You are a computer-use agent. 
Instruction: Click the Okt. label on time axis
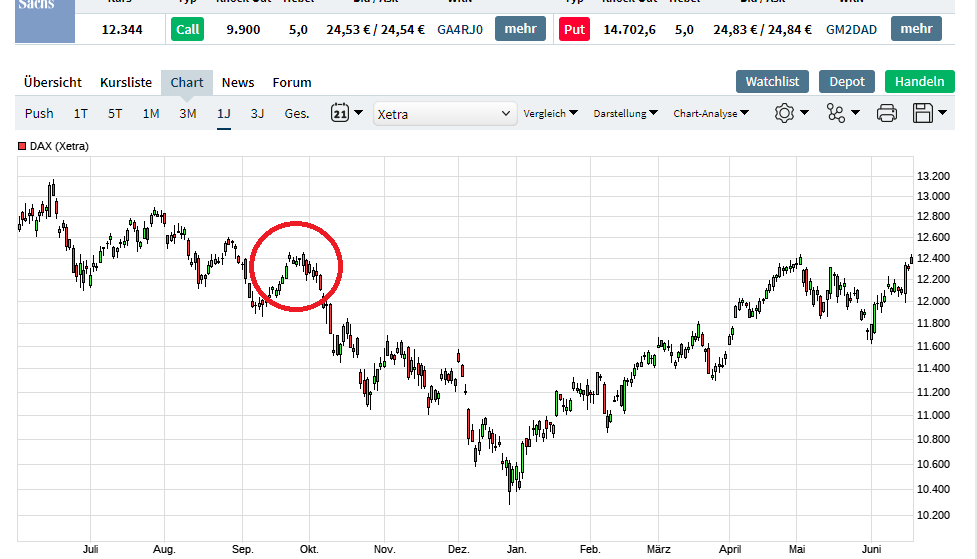click(309, 549)
